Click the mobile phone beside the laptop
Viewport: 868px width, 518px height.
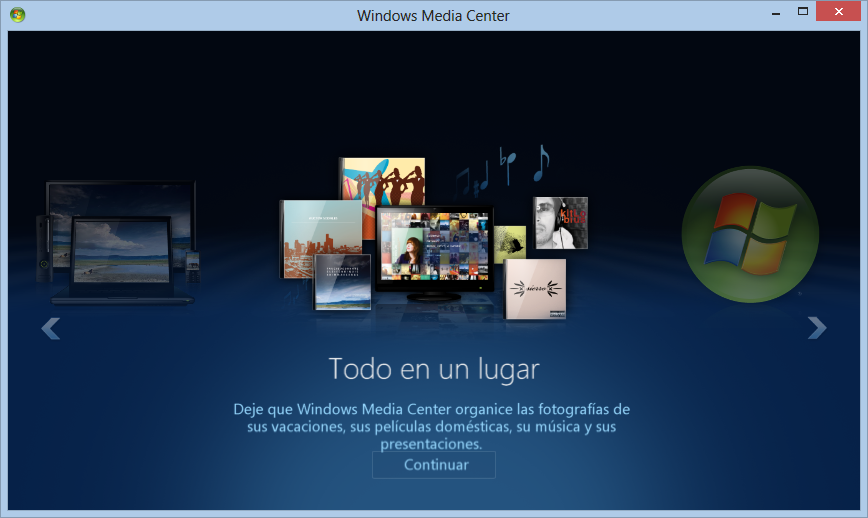193,261
